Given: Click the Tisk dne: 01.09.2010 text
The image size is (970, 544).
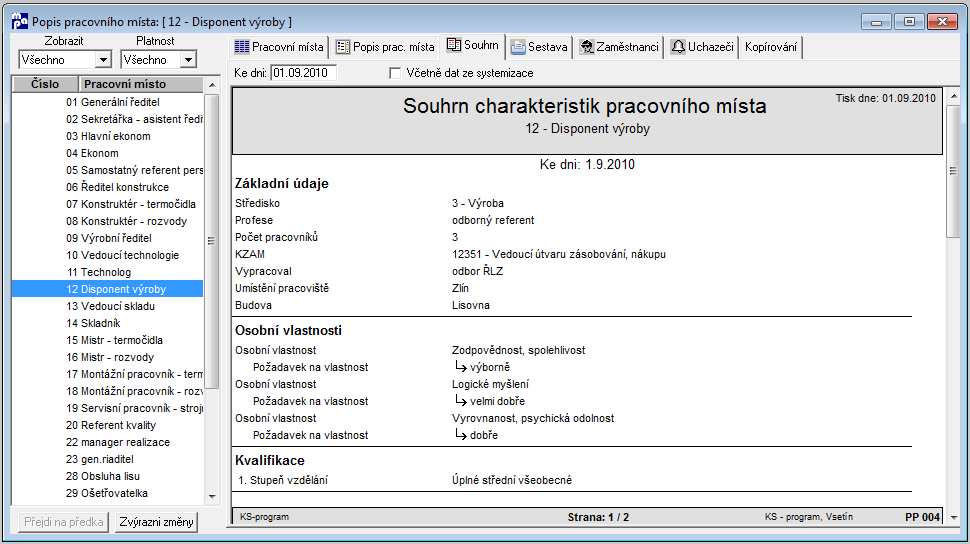Looking at the screenshot, I should (885, 98).
